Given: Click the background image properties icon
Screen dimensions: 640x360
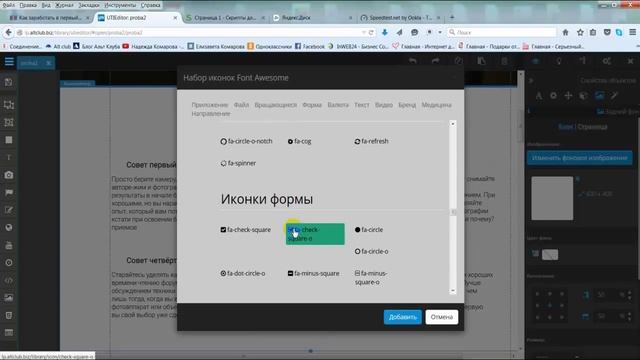Looking at the screenshot, I should pyautogui.click(x=599, y=96).
